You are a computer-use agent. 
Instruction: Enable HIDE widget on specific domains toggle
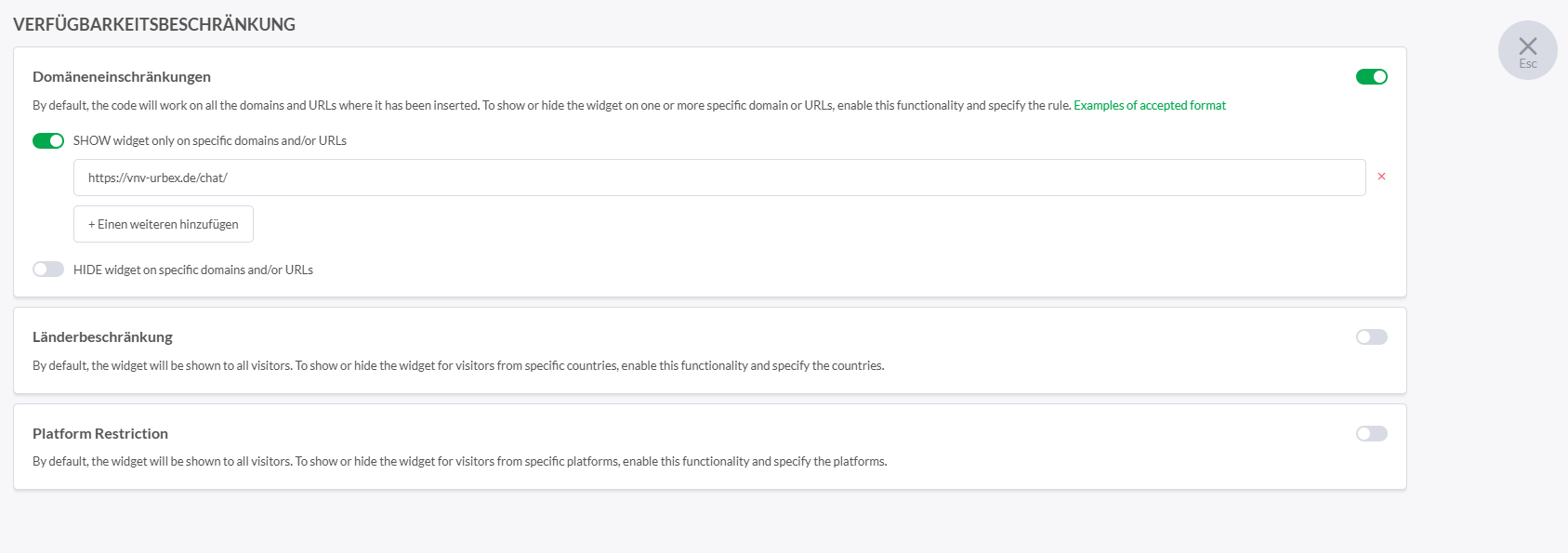(x=48, y=270)
